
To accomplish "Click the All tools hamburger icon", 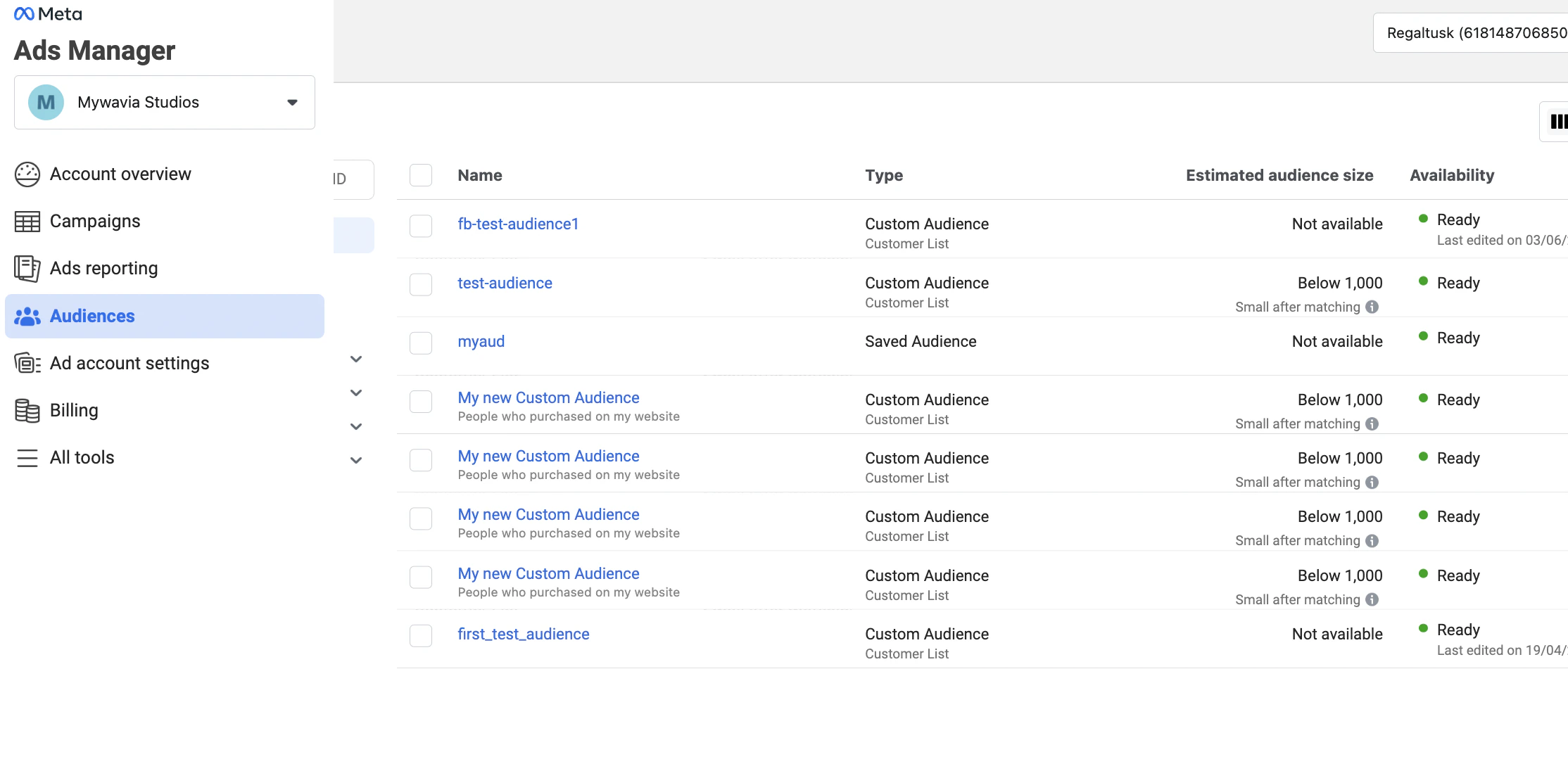I will [27, 458].
